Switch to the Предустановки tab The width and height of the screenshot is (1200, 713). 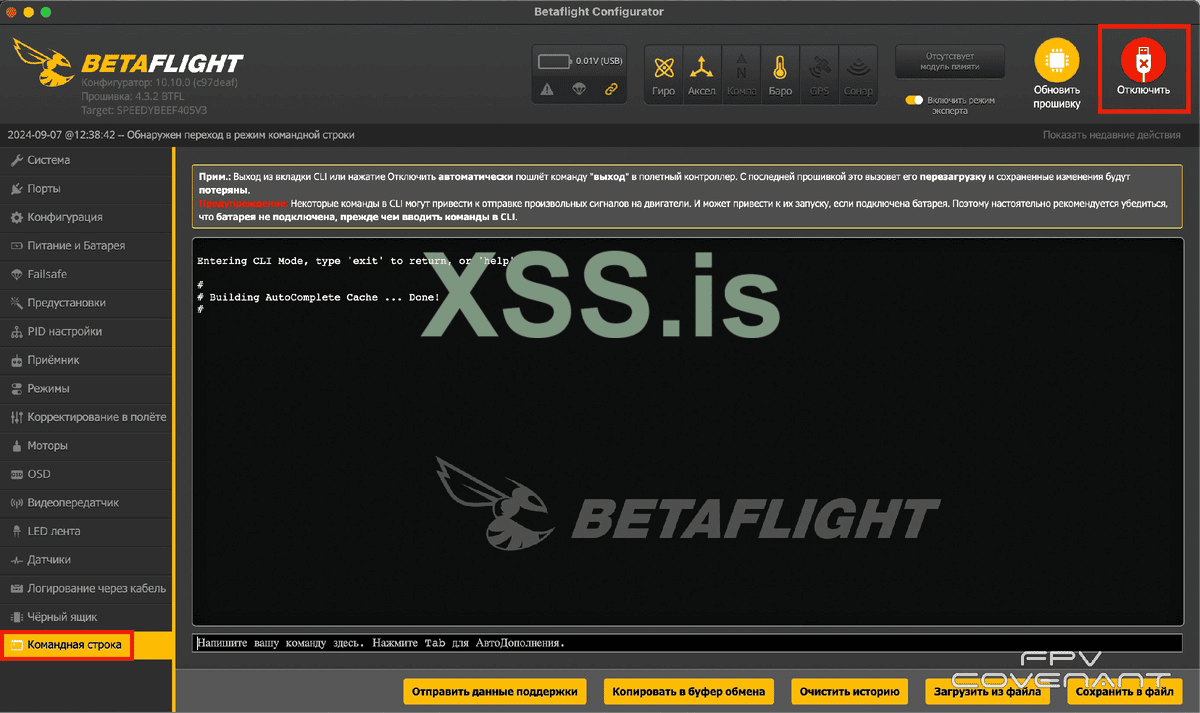pos(87,302)
